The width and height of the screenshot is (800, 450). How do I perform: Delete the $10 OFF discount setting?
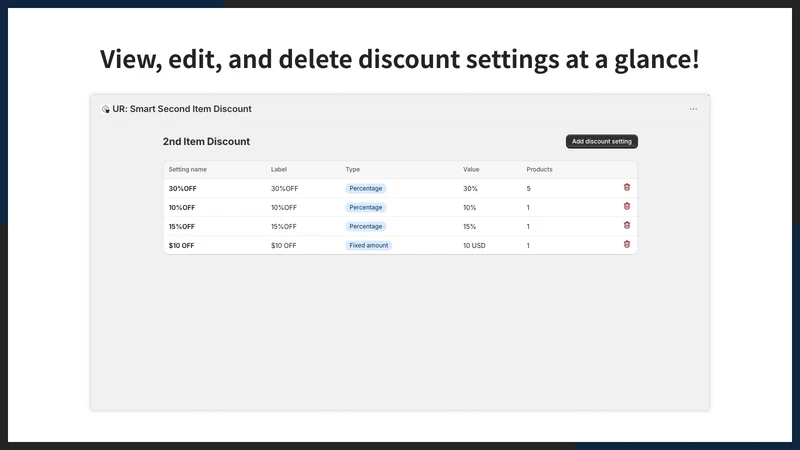pos(627,244)
